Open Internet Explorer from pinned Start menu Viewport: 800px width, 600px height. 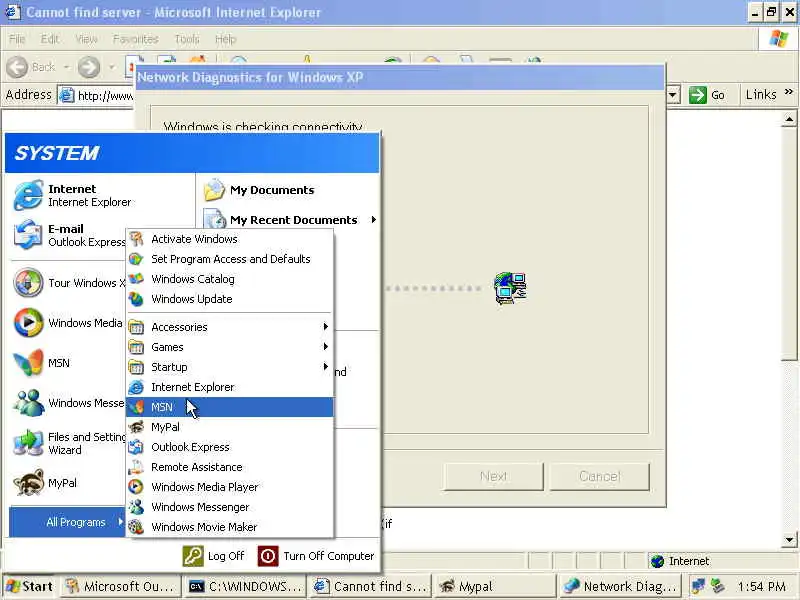coord(73,195)
